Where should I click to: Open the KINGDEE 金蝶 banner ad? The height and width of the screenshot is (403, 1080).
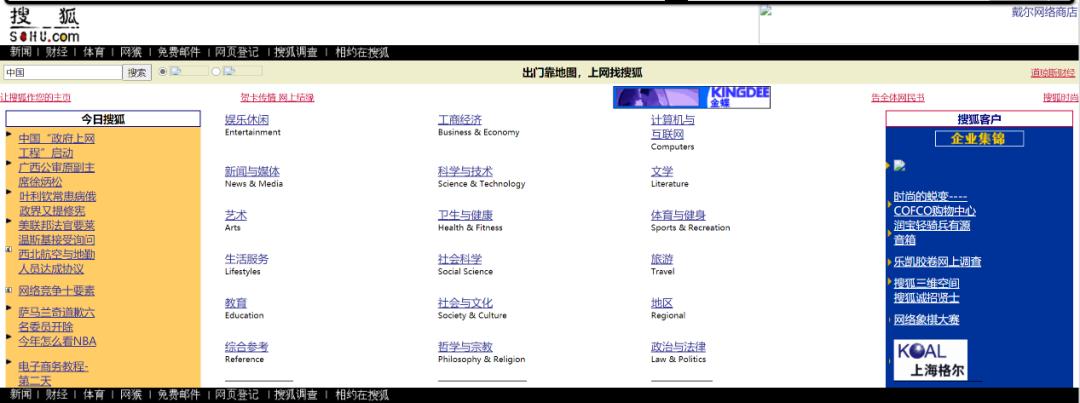tap(692, 98)
